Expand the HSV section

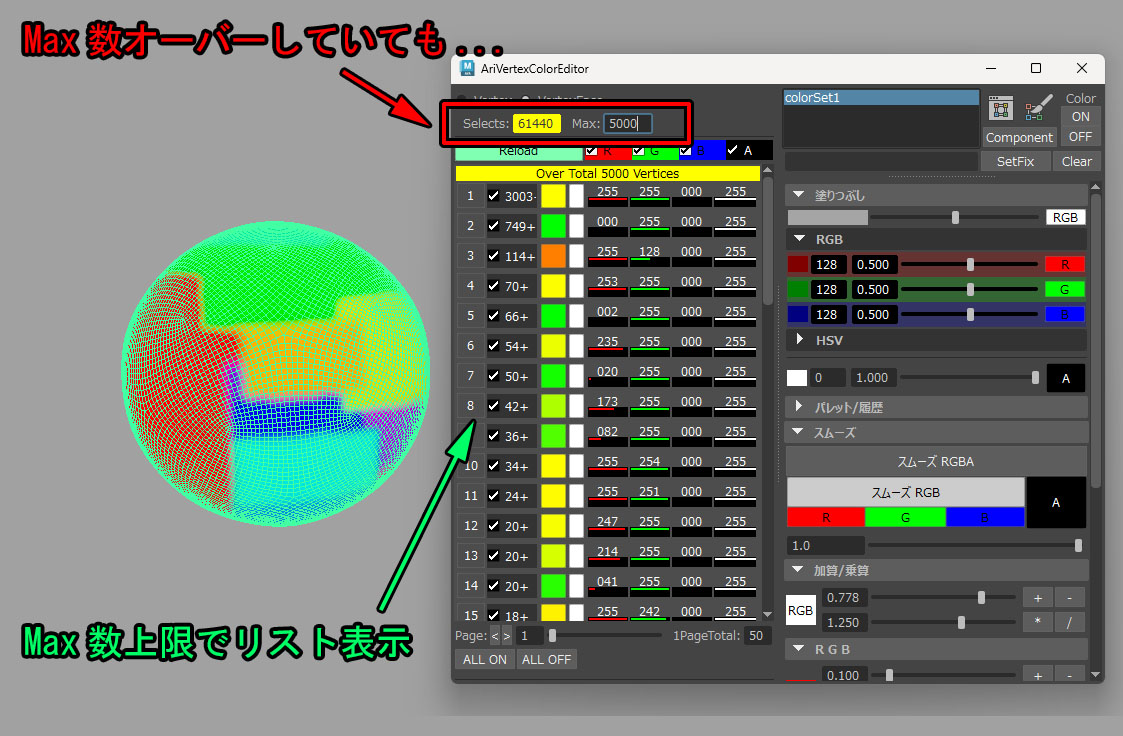tap(799, 339)
